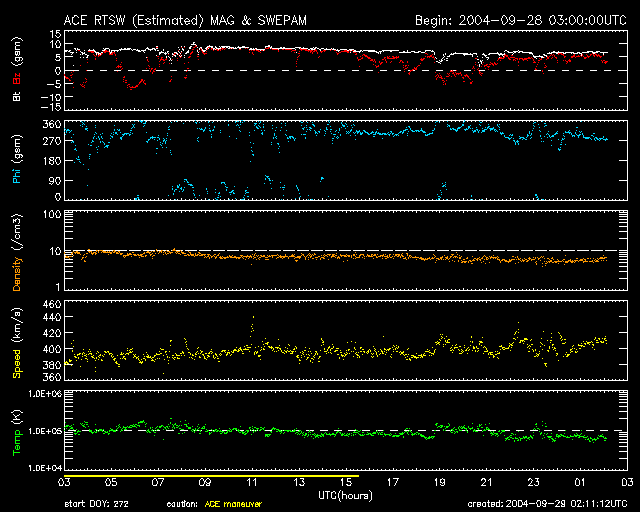Click the created timestamp at bottom right
This screenshot has width=640, height=512.
click(545, 505)
